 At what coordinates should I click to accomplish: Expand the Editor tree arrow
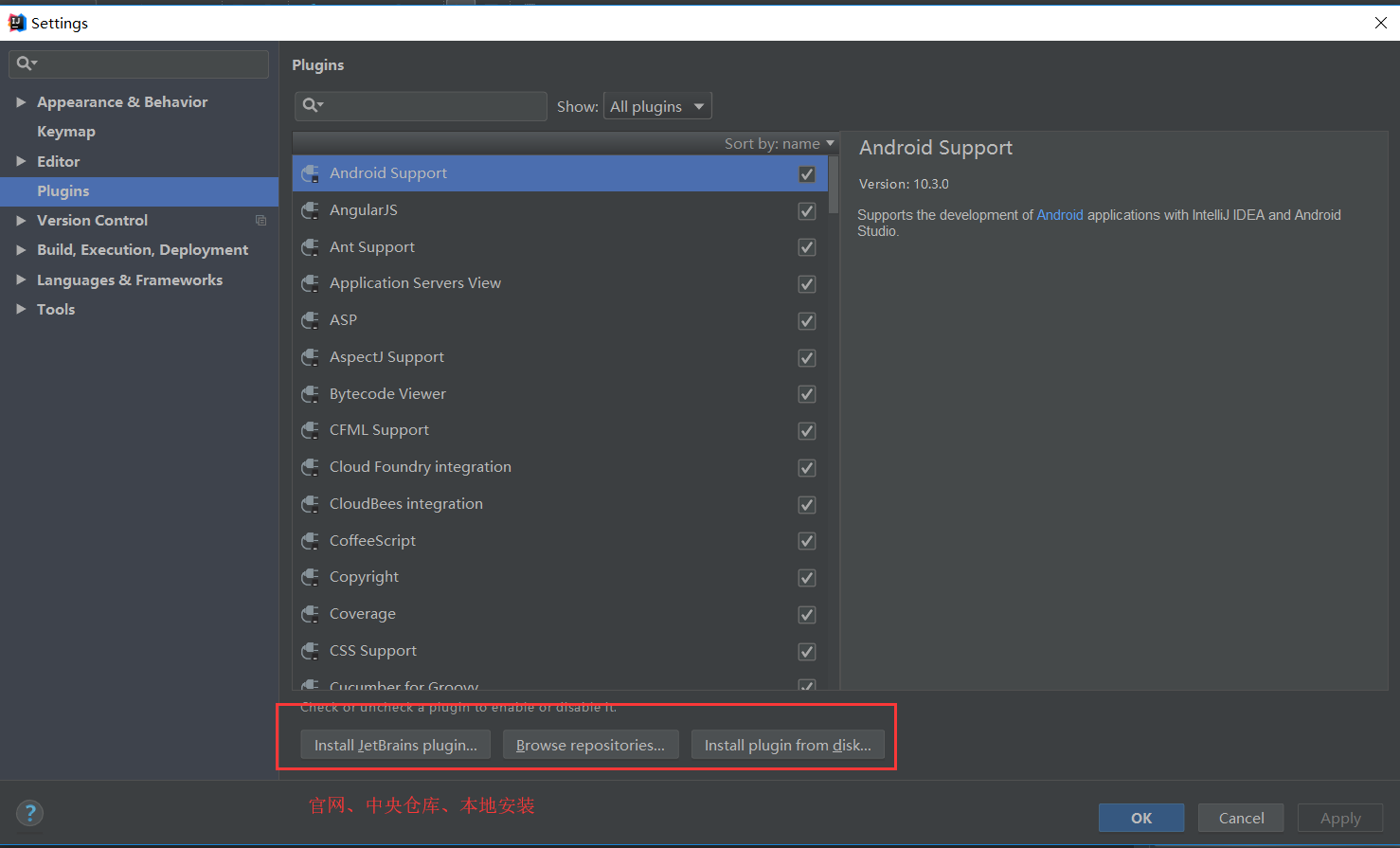pyautogui.click(x=21, y=162)
